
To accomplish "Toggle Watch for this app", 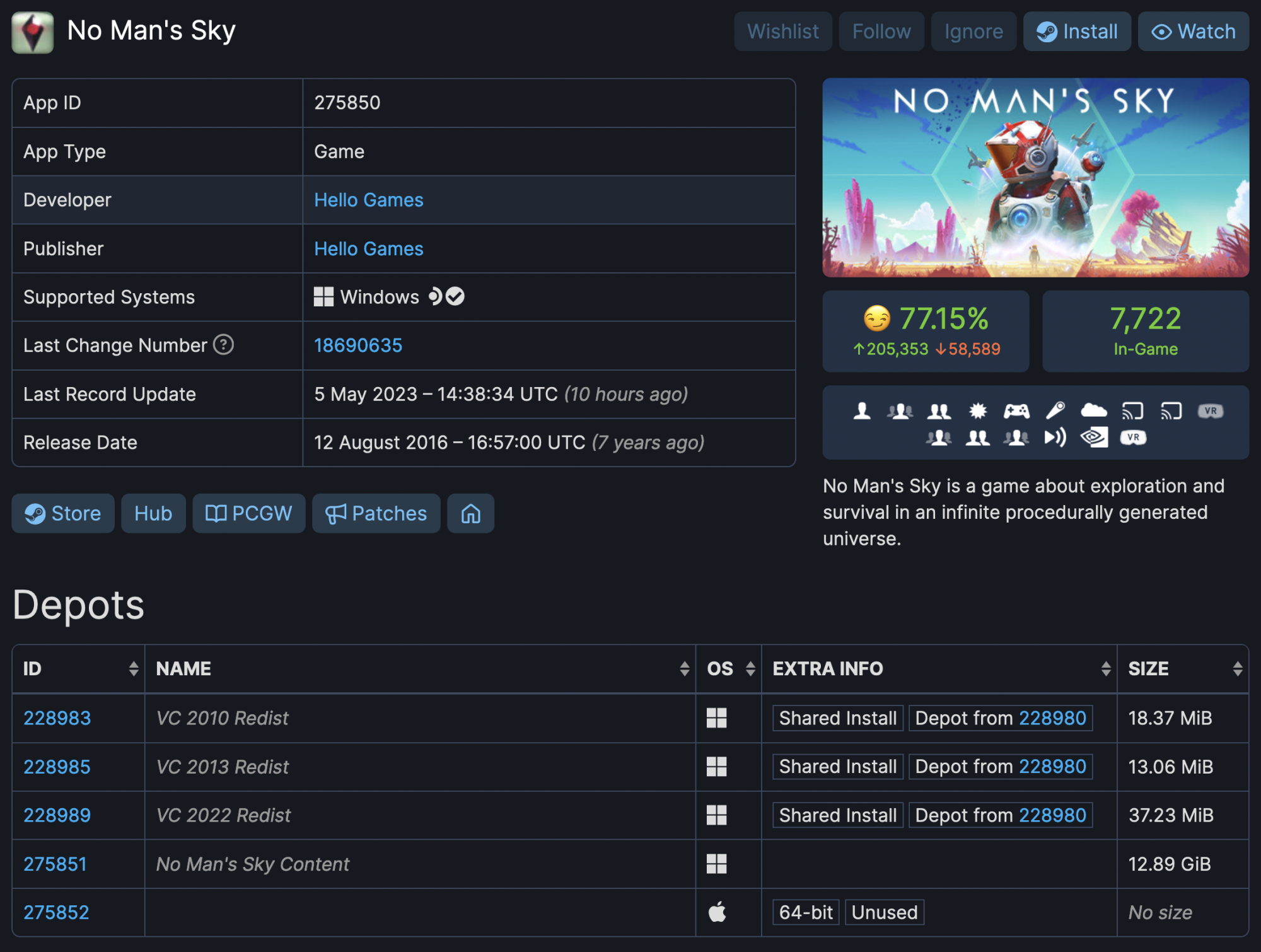I will [x=1193, y=32].
